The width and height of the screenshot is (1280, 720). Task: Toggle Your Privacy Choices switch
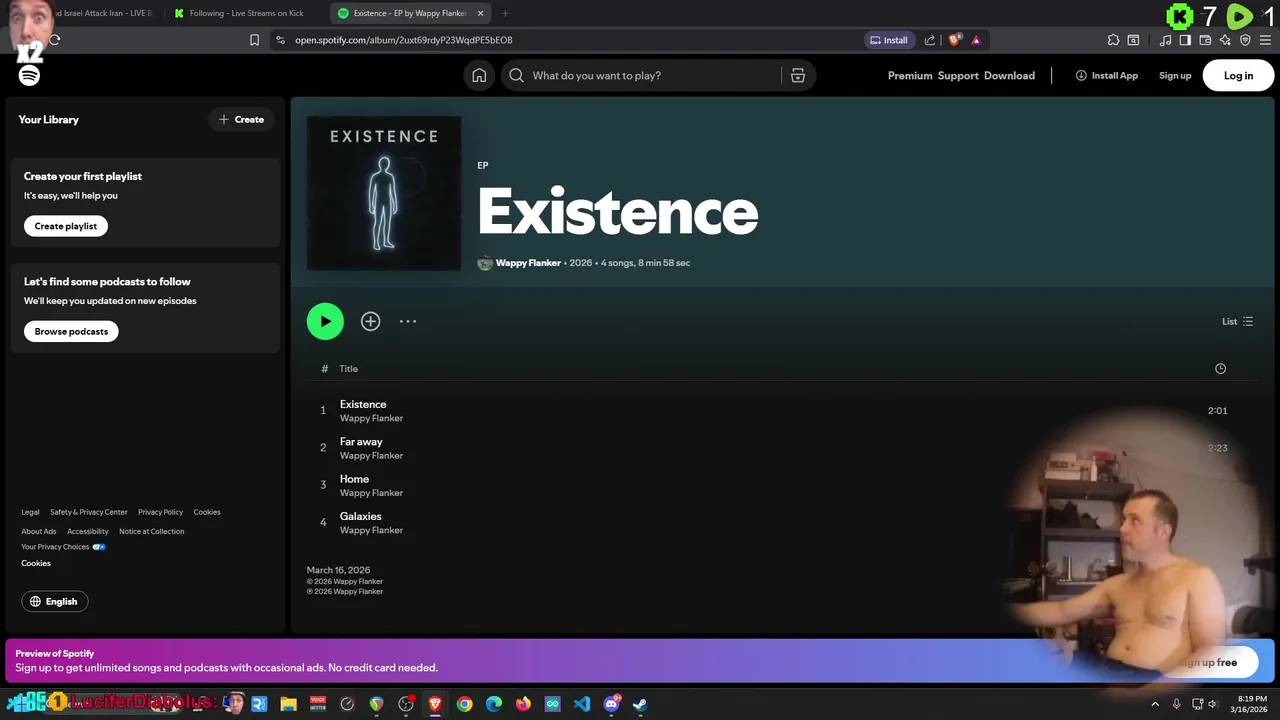[x=99, y=547]
